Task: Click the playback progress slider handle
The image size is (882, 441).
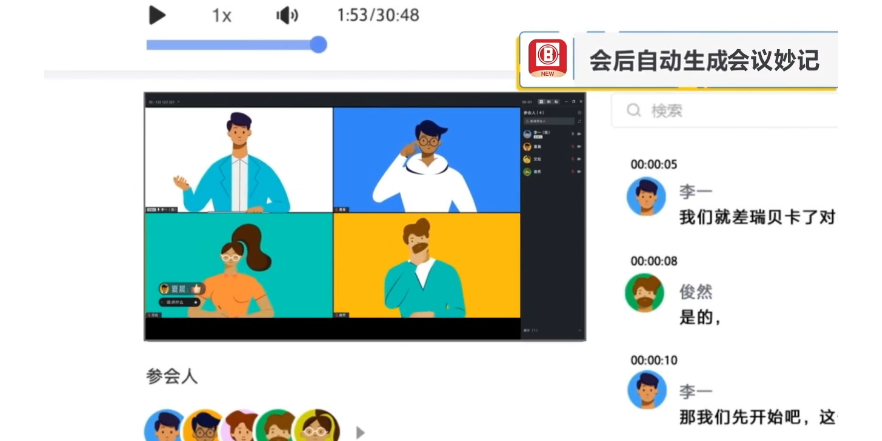Action: click(318, 44)
